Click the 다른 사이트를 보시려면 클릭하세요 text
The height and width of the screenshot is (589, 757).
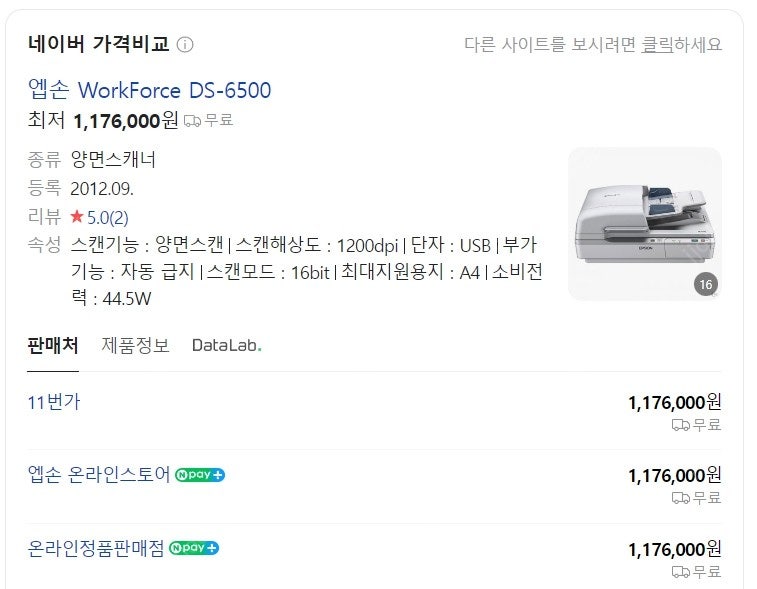point(593,44)
